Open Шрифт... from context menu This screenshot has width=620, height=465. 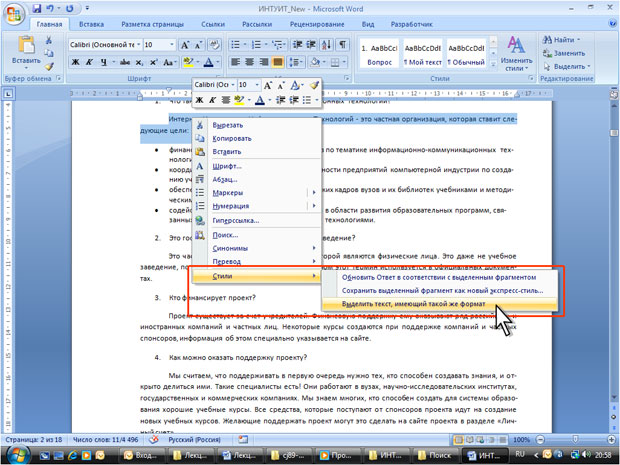point(257,166)
